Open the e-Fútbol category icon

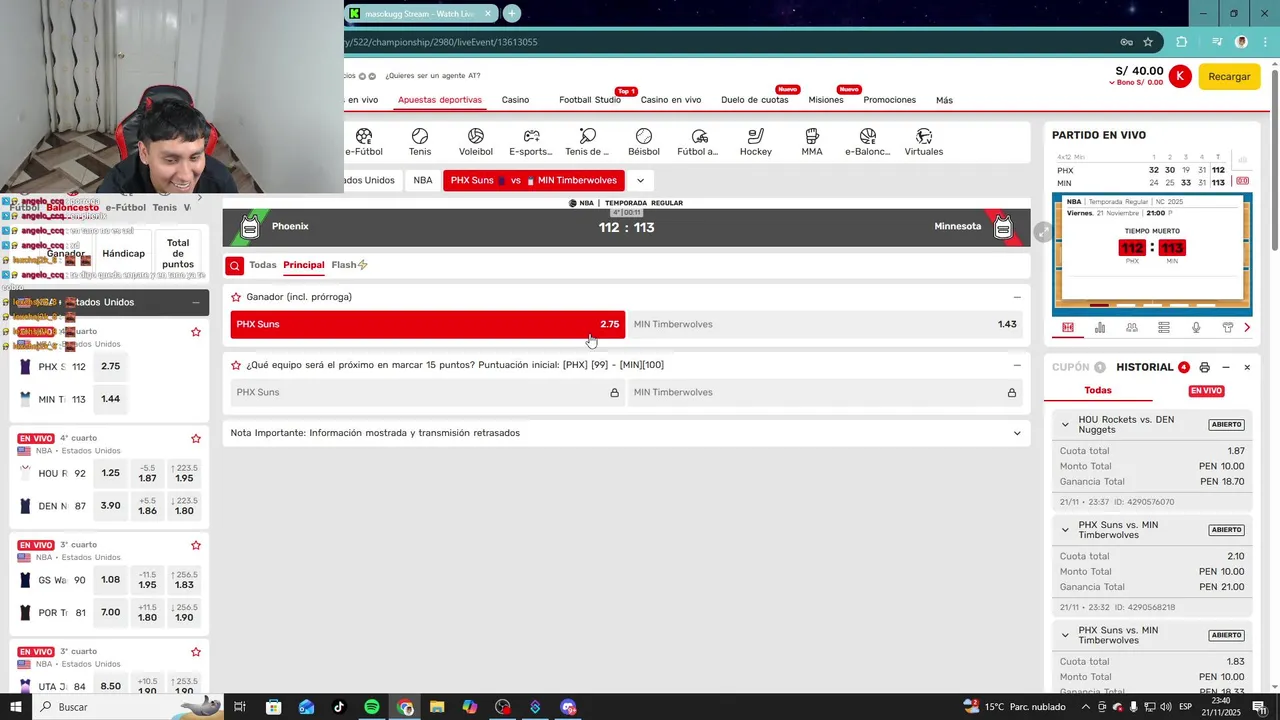[x=364, y=142]
